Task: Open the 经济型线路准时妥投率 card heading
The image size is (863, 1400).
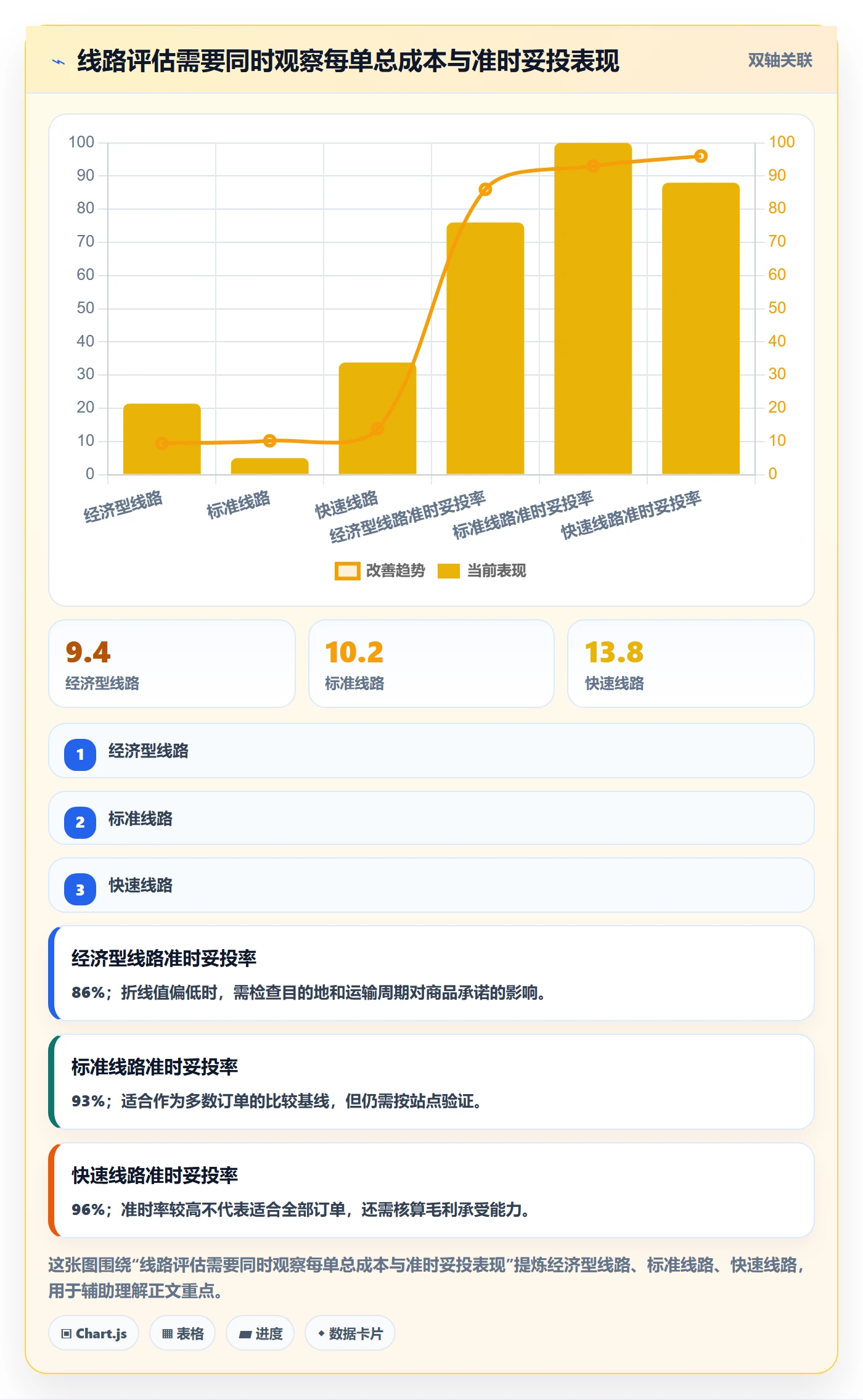Action: click(164, 958)
